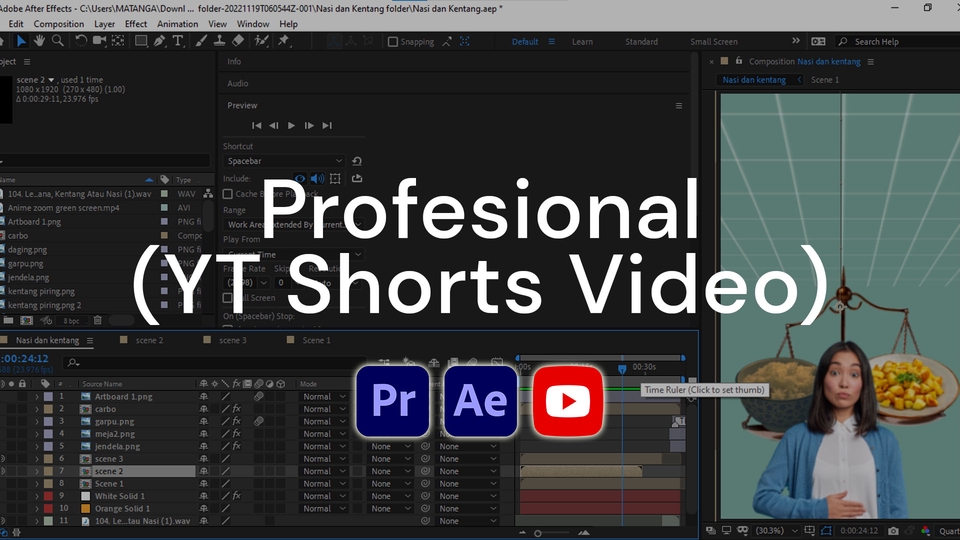Toggle fx switch on carbo layer
Image resolution: width=960 pixels, height=540 pixels.
click(x=236, y=409)
